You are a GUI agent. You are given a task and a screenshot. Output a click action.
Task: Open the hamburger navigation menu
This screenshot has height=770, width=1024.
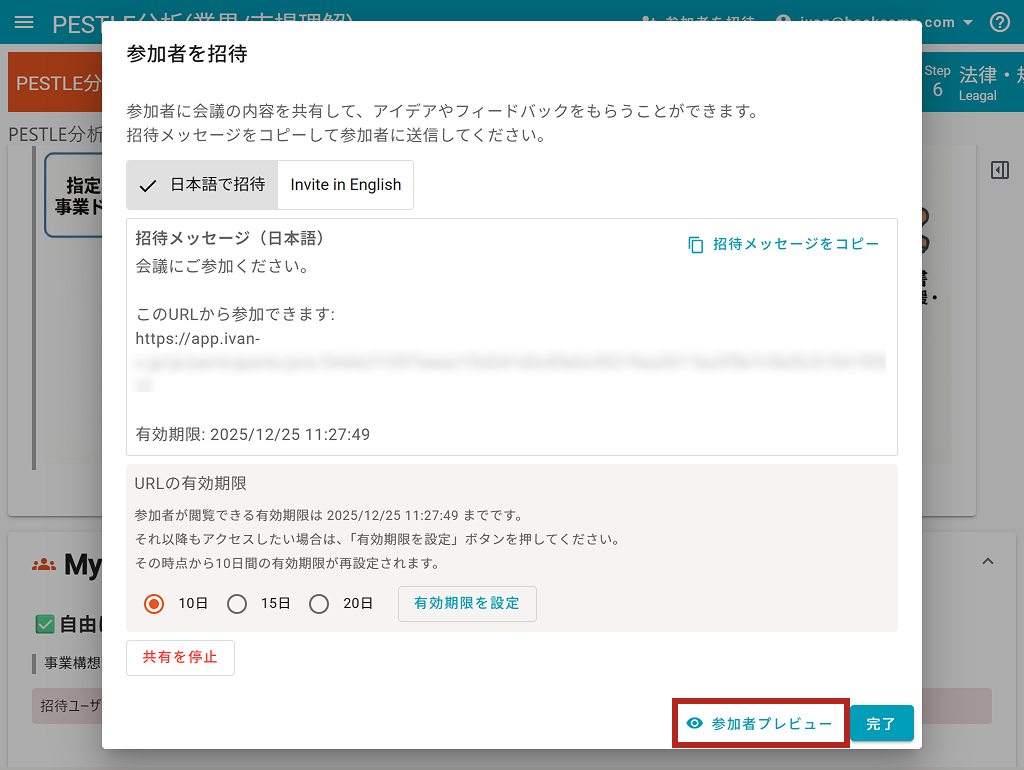point(24,22)
